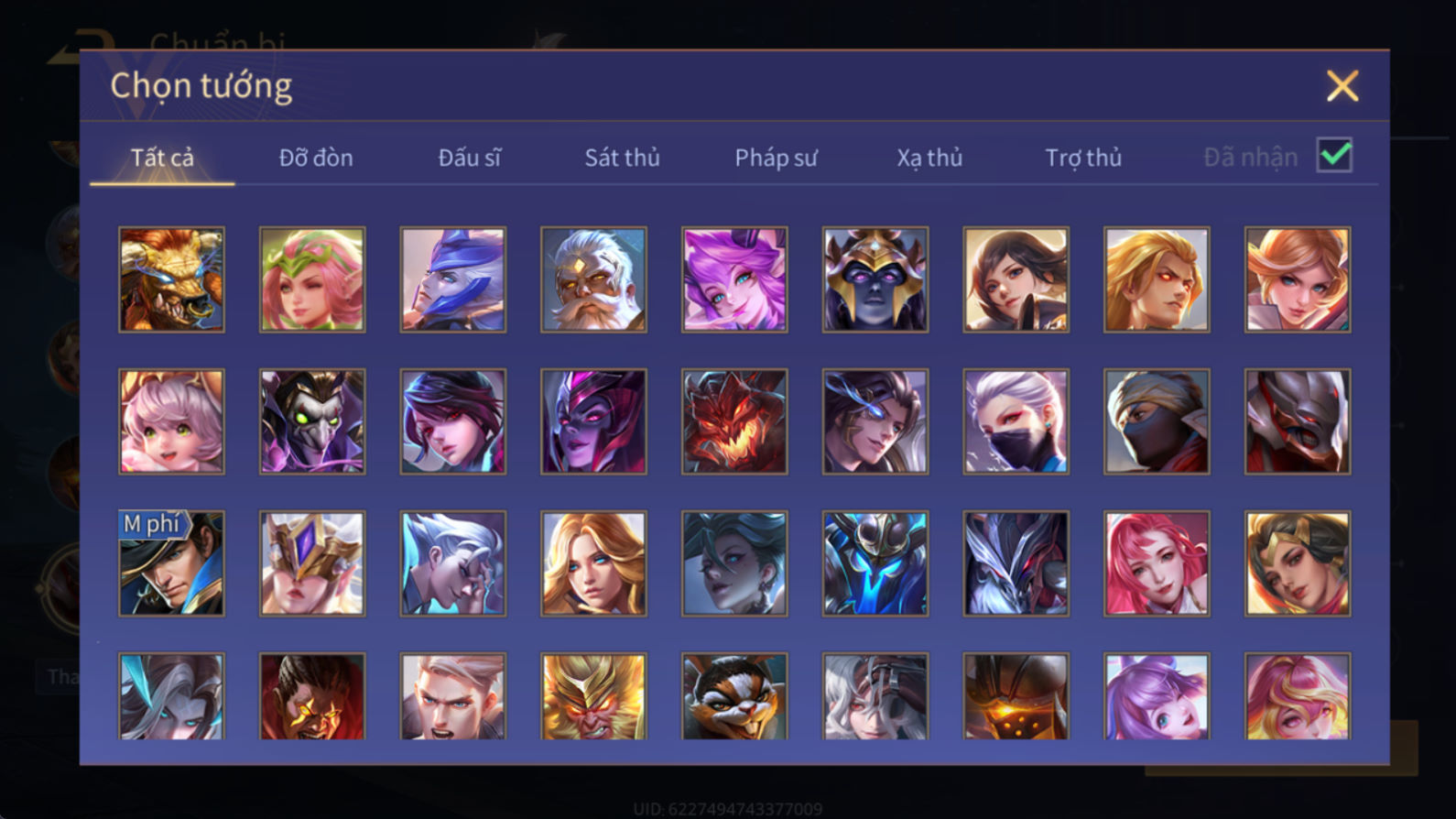Toggle the Đã nhận checkbox
The height and width of the screenshot is (819, 1456).
tap(1334, 155)
